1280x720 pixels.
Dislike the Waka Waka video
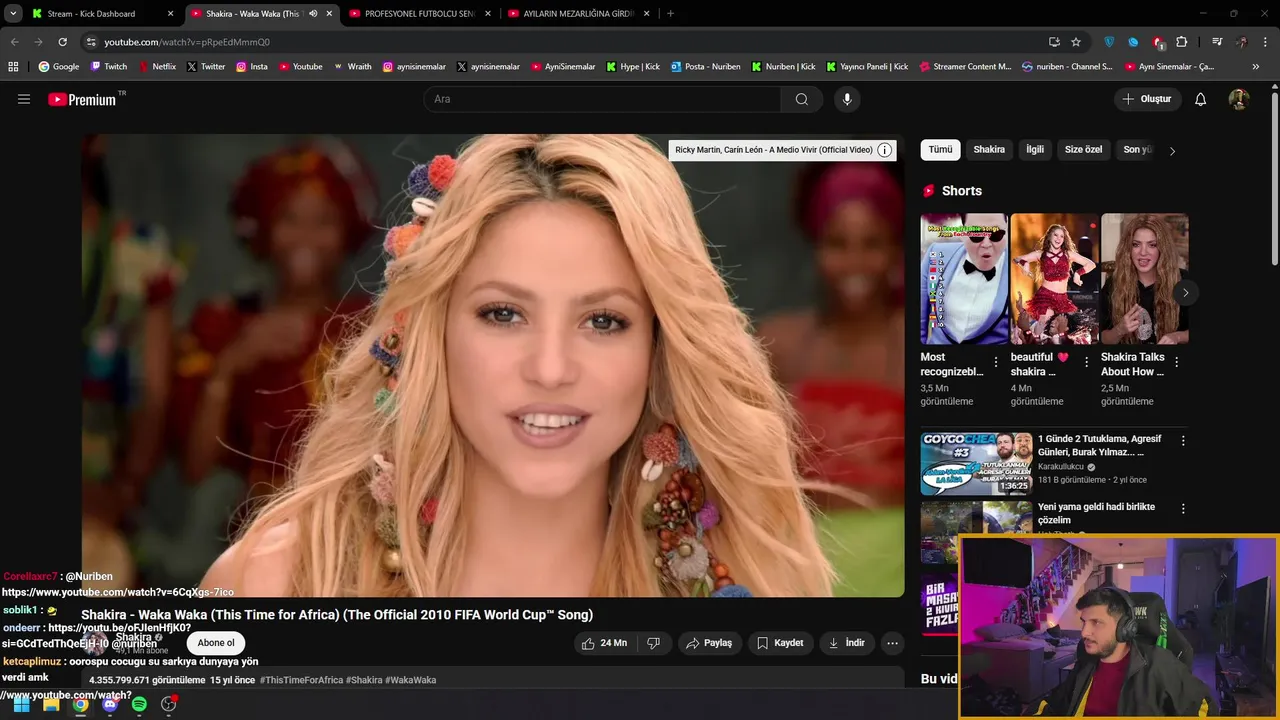654,643
